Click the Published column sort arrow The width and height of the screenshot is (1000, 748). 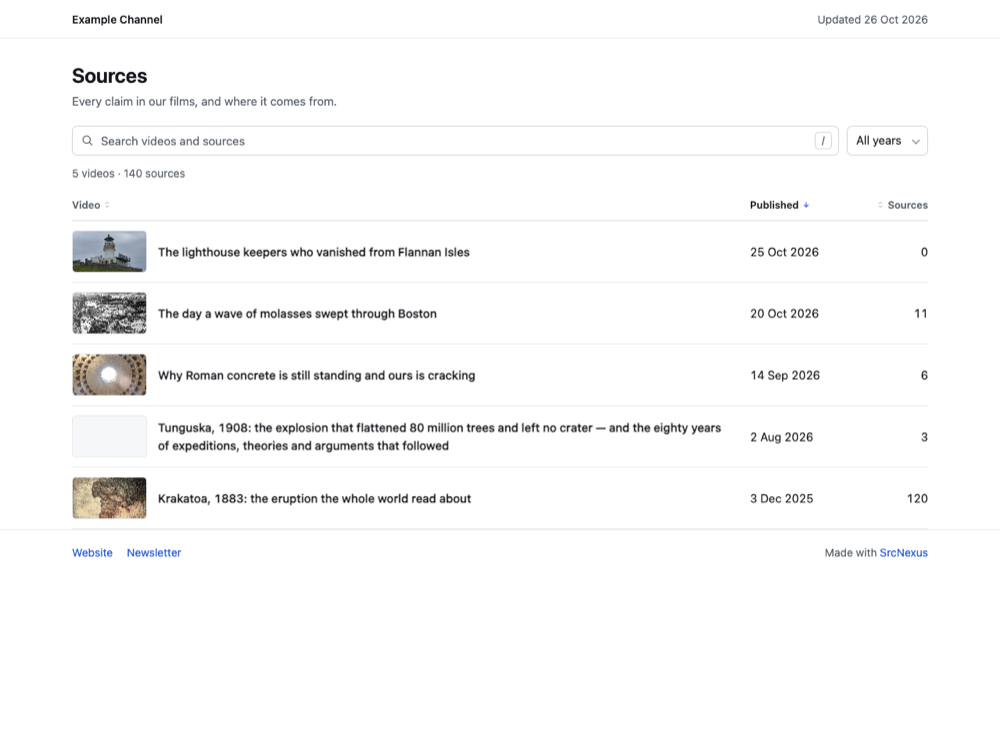806,205
